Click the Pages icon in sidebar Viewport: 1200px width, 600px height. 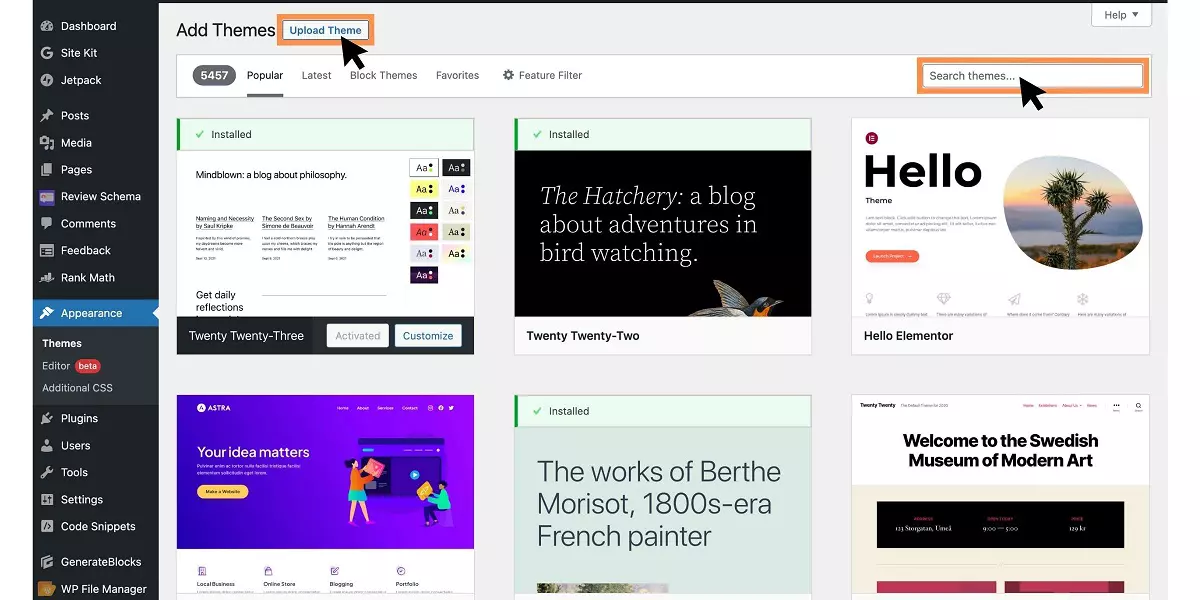[47, 170]
